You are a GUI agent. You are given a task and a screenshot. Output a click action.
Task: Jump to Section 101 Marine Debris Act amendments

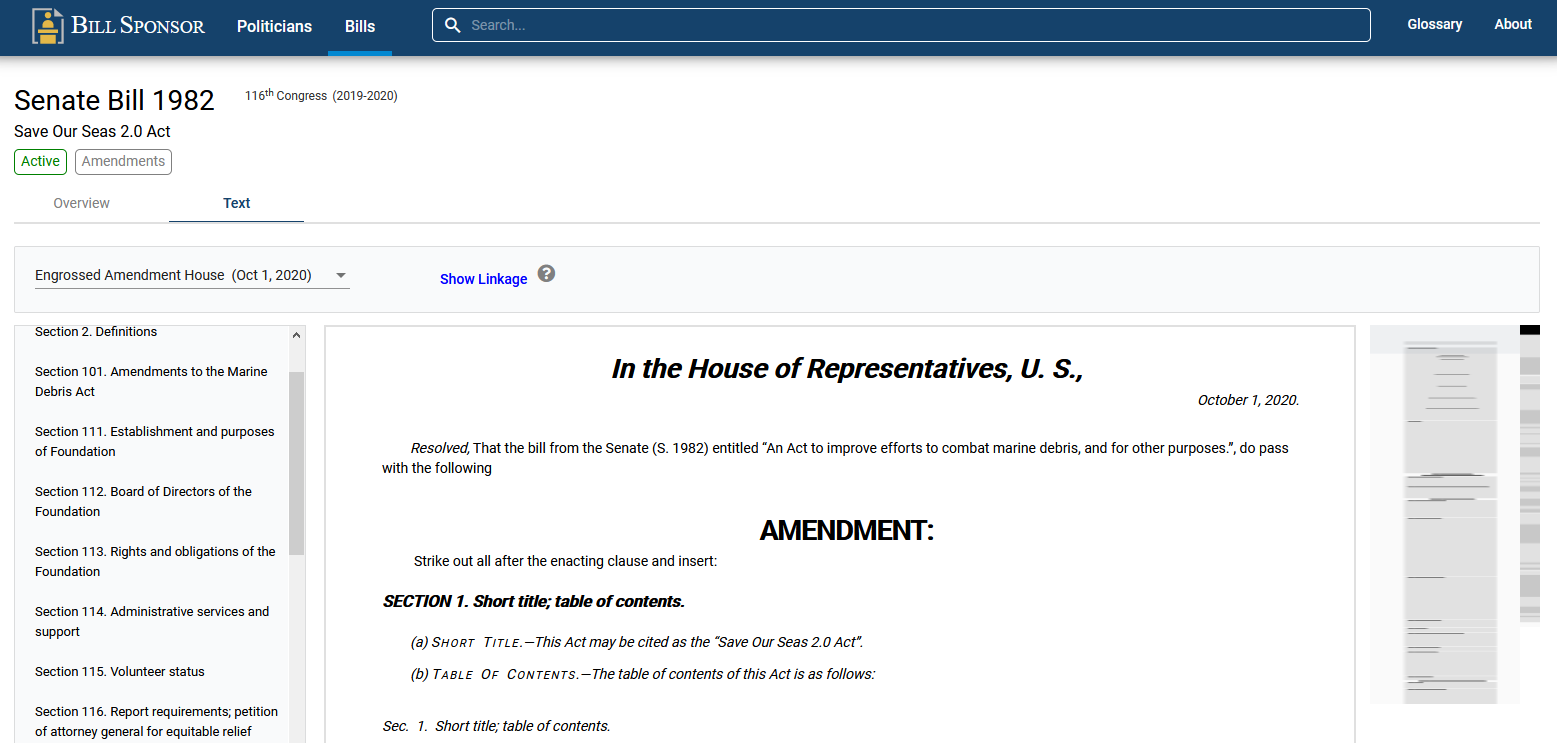click(151, 381)
